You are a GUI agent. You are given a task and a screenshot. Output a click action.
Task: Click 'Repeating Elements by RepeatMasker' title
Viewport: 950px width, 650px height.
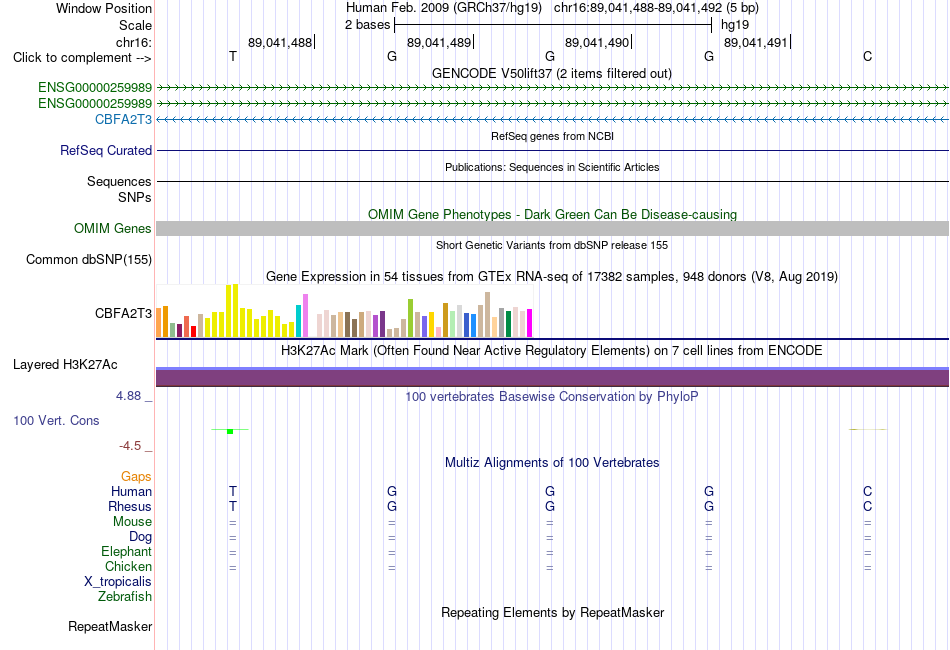coord(553,612)
